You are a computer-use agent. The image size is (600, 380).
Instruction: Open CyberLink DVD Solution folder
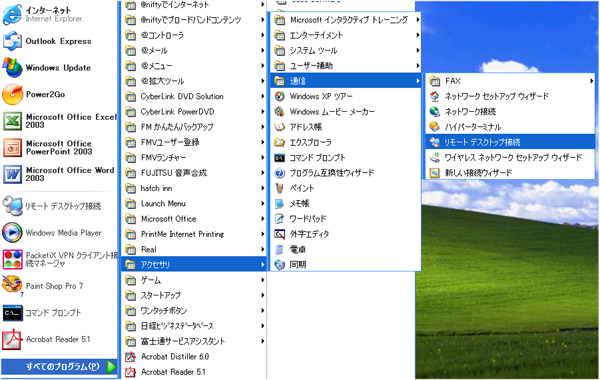(194, 96)
